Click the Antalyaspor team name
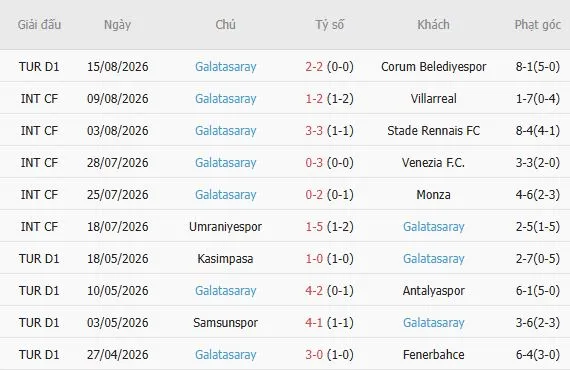 (x=433, y=291)
